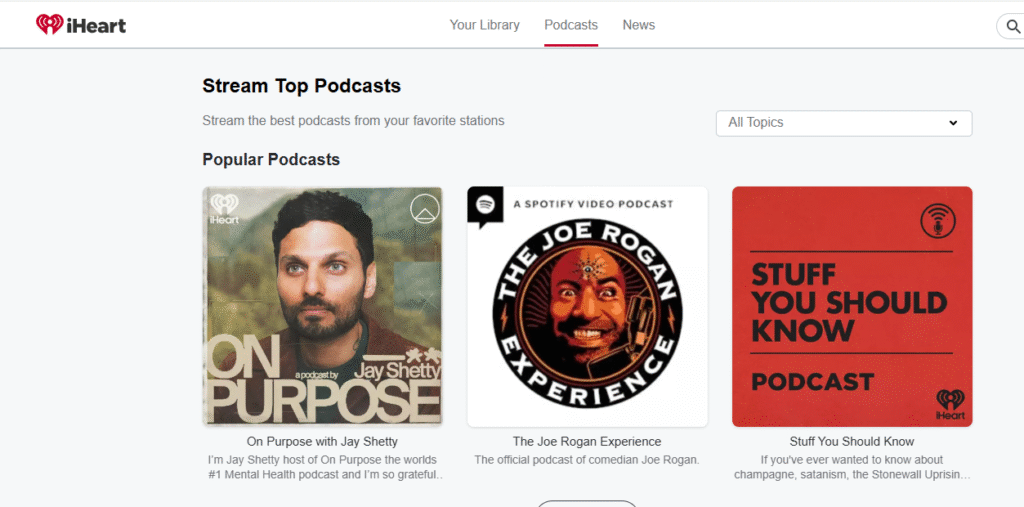
Task: Open the red Stuff You Should Know artwork
Action: (851, 306)
